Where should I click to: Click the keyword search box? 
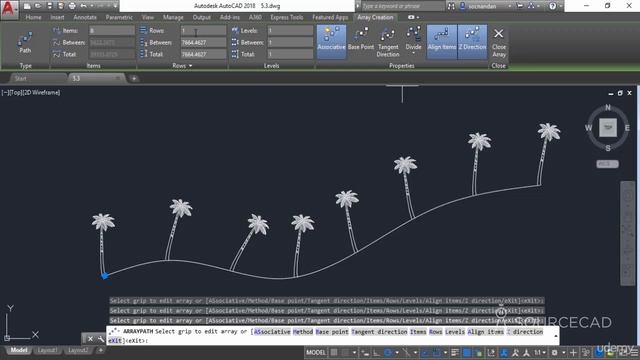[402, 6]
